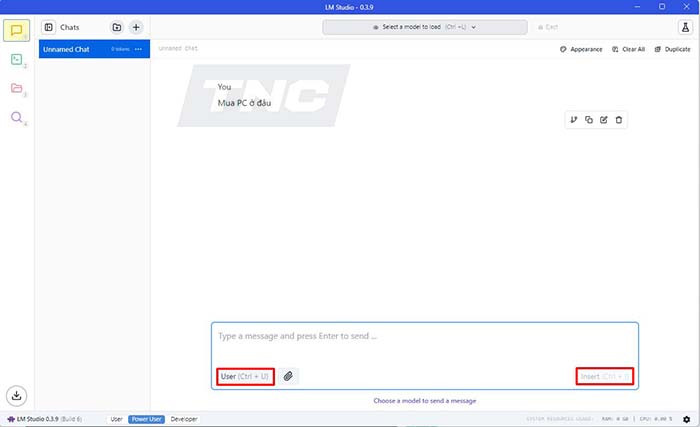Open My Models folder sidebar icon
Image resolution: width=700 pixels, height=427 pixels.
pos(17,88)
